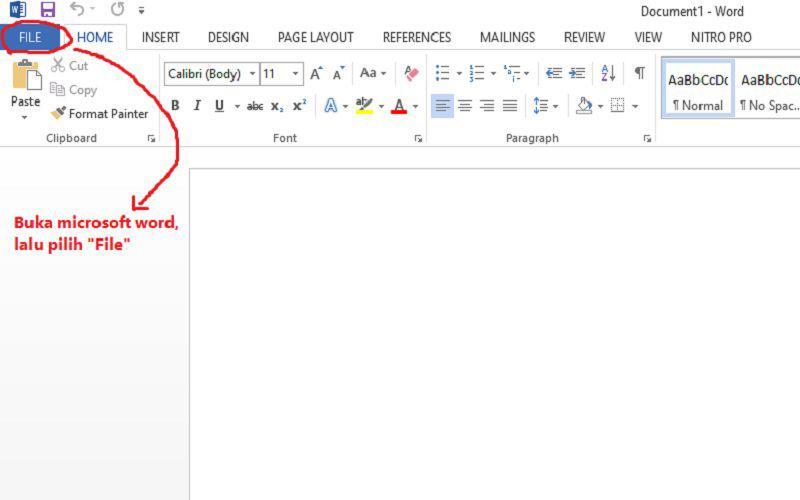Expand the underline style dropdown arrow
The width and height of the screenshot is (800, 500).
pyautogui.click(x=237, y=106)
